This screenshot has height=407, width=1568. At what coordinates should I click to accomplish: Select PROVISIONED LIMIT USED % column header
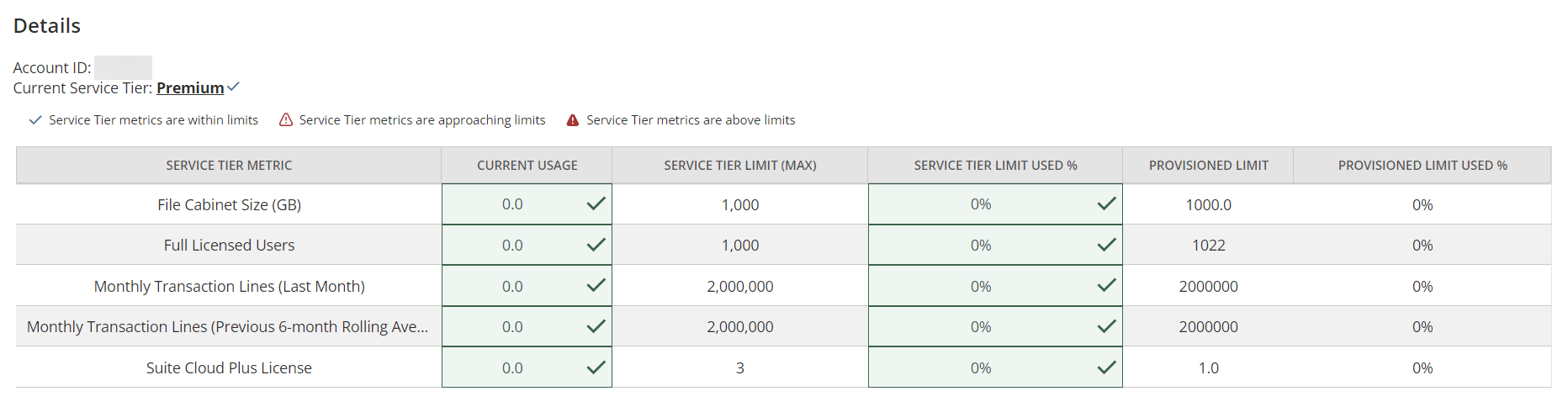coord(1422,166)
